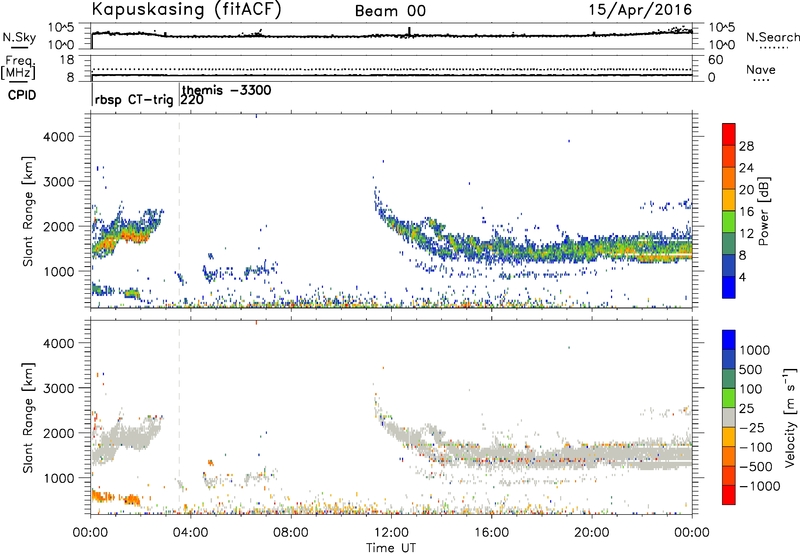Click the 'N.Sky' legend label

click(x=19, y=37)
